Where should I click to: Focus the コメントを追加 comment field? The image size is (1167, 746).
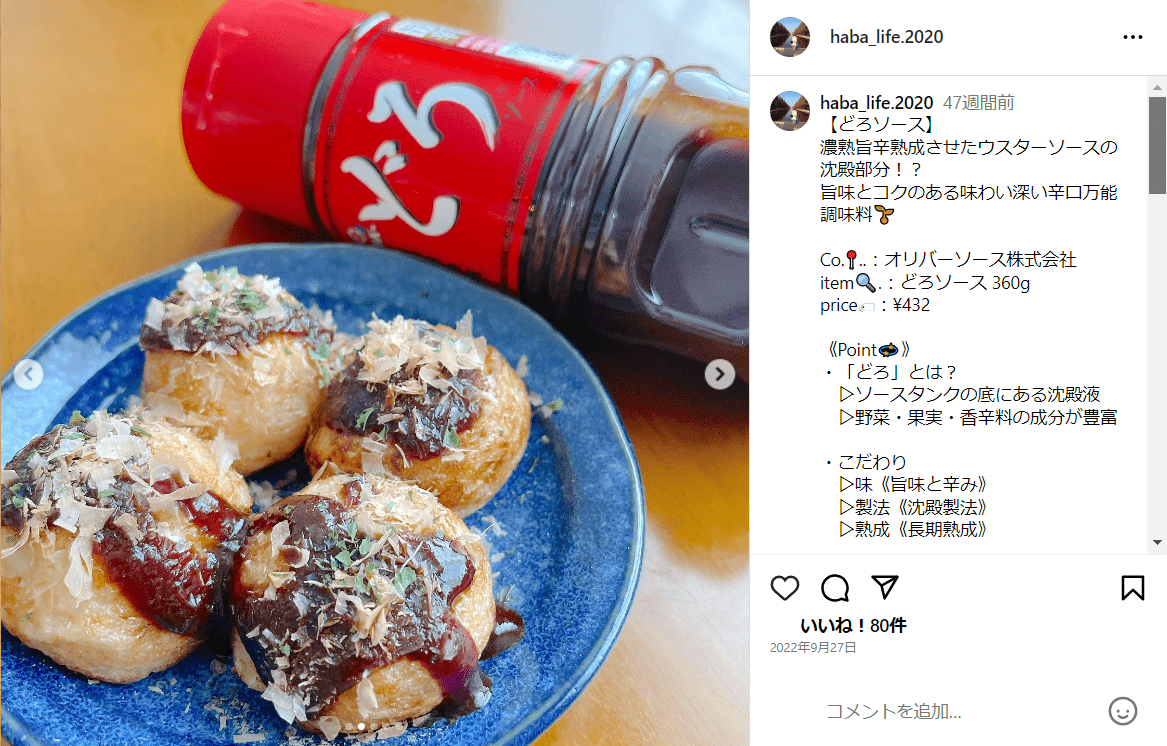pos(960,711)
